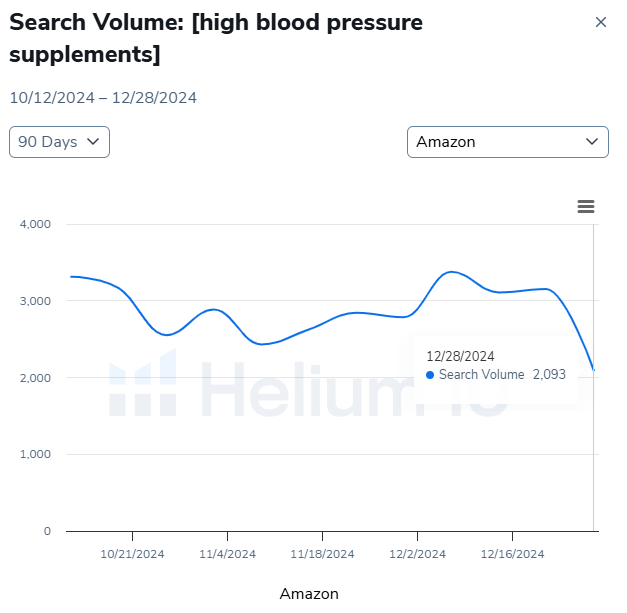Select the 10/21/2024 x-axis label
Image resolution: width=627 pixels, height=613 pixels.
[x=132, y=554]
